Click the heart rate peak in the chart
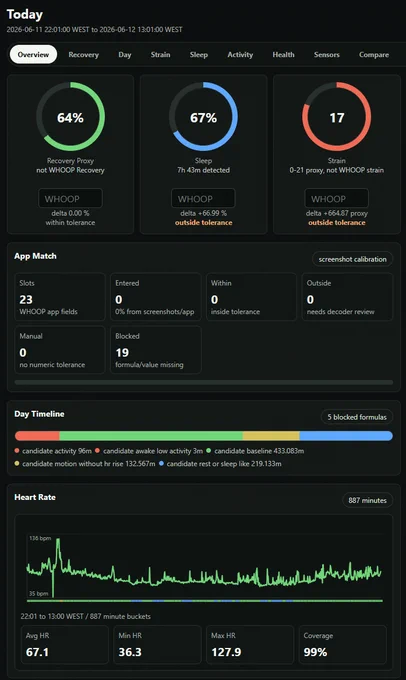The width and height of the screenshot is (406, 680). point(58,540)
